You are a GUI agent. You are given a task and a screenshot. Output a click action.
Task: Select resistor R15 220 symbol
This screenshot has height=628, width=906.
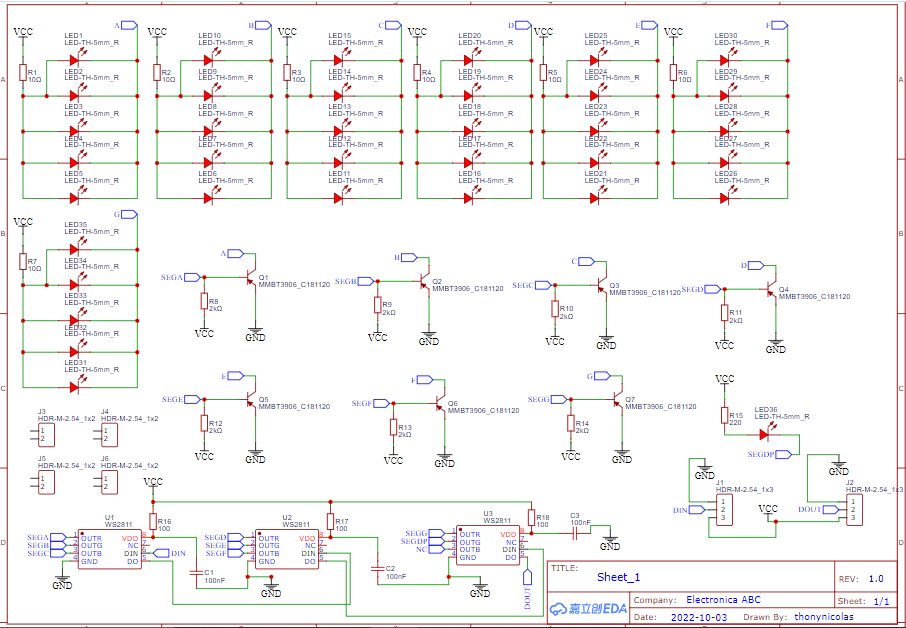pos(725,415)
